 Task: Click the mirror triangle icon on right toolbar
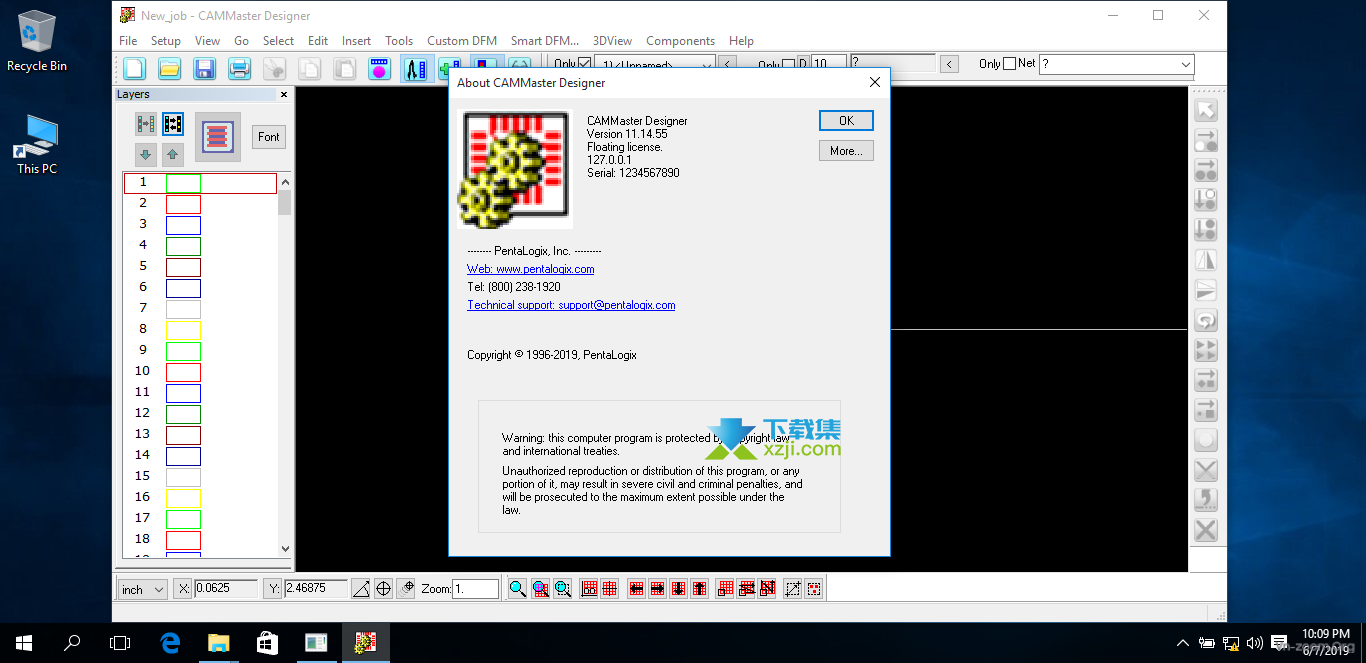point(1206,261)
